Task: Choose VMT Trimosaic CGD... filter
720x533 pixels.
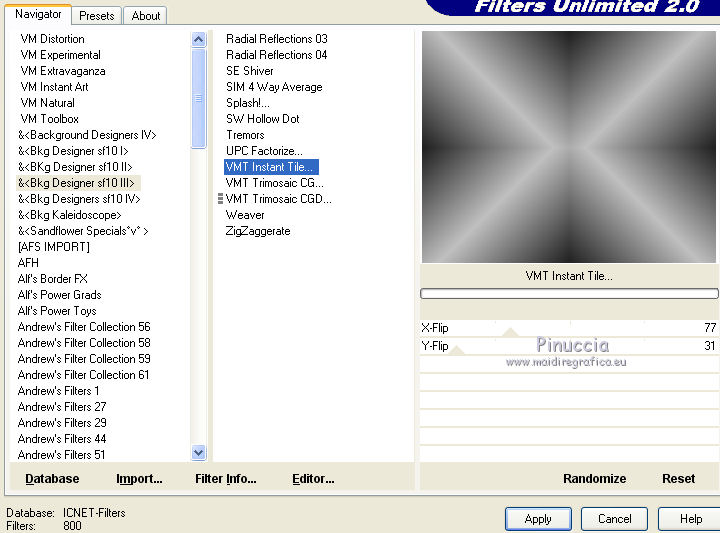Action: 278,199
